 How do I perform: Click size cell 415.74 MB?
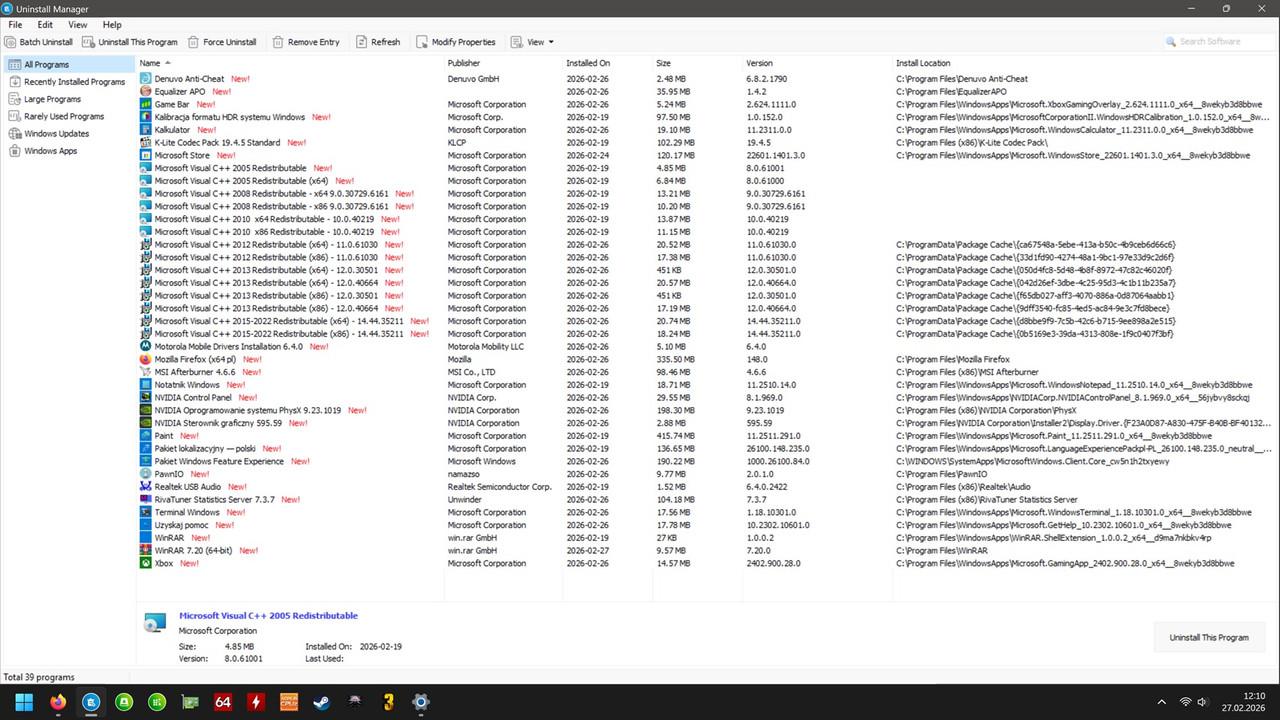click(677, 436)
